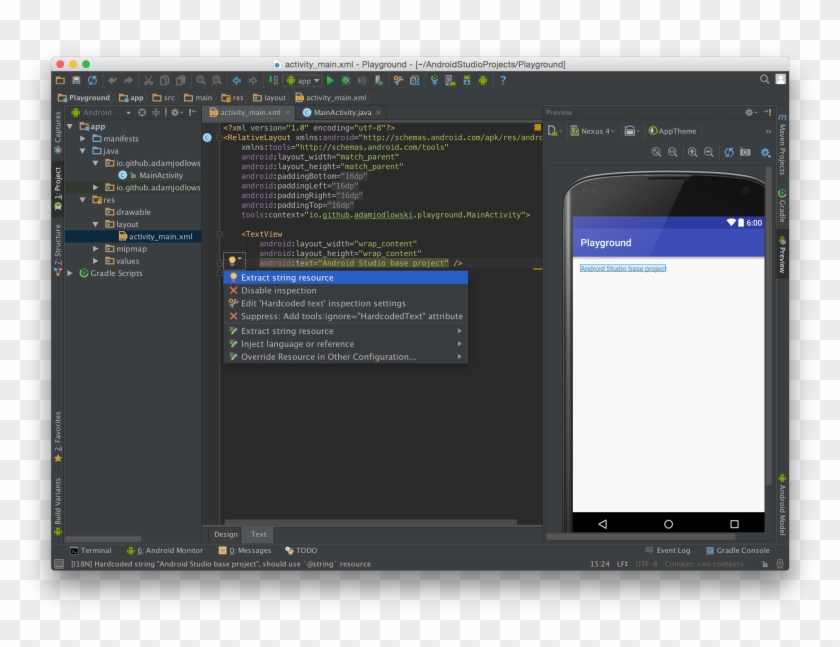Click the Paste clipboard icon
The image size is (840, 647).
pyautogui.click(x=181, y=80)
